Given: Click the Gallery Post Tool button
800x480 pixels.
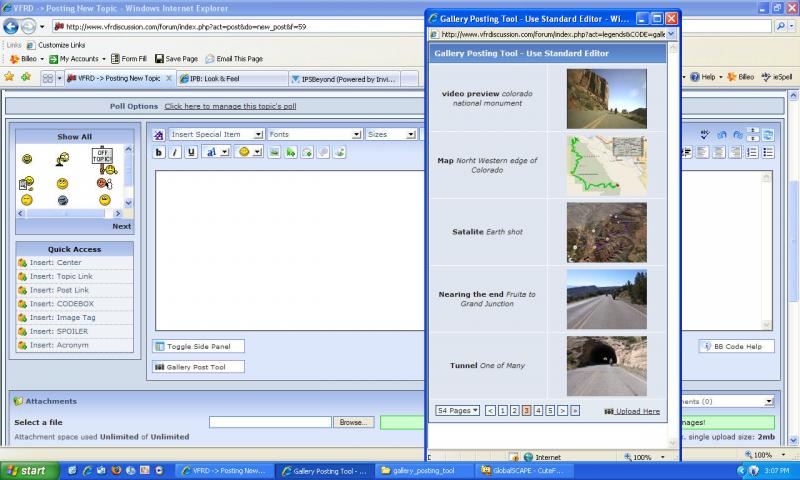Looking at the screenshot, I should 198,367.
